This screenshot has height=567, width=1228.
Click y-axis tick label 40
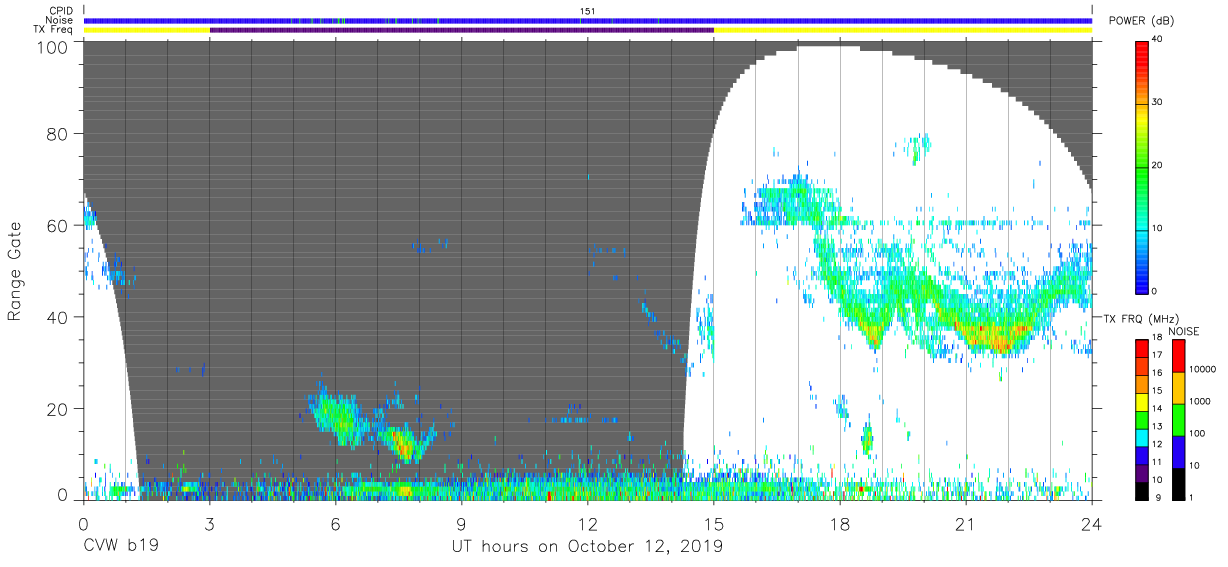[58, 317]
